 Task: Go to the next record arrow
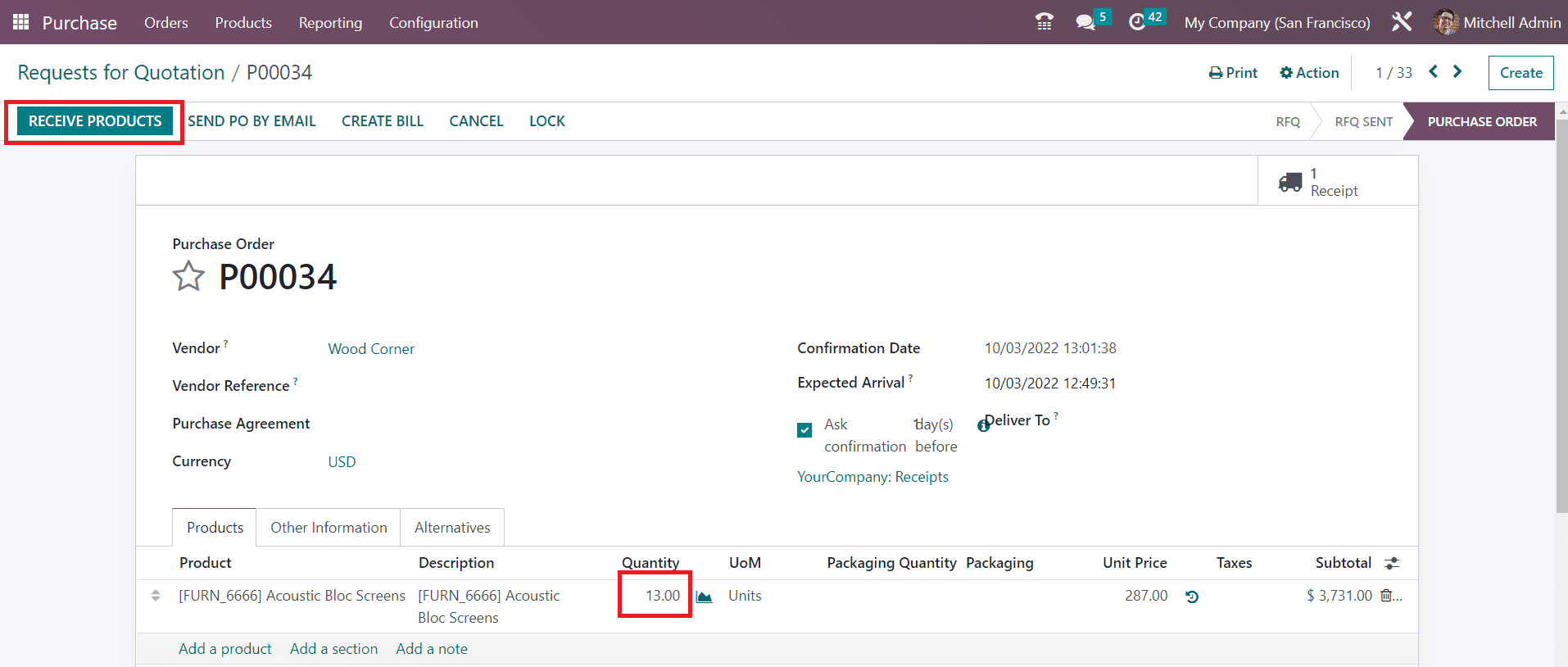[x=1457, y=72]
